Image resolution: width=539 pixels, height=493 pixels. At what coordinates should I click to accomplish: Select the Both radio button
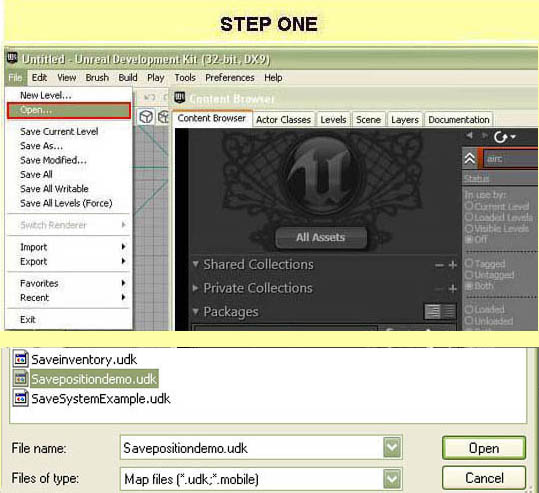(x=469, y=286)
